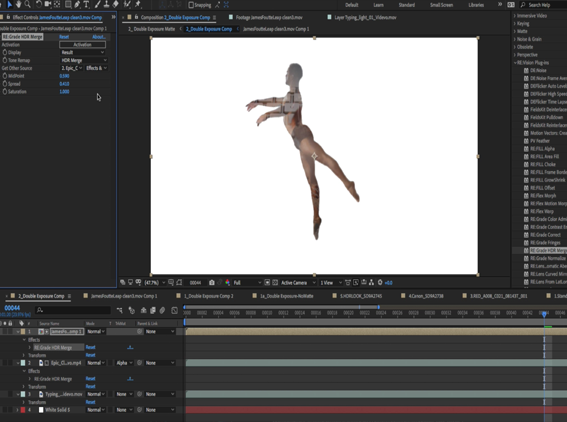Open the Get Other Source layer dropdown
The image size is (567, 422).
pos(71,68)
